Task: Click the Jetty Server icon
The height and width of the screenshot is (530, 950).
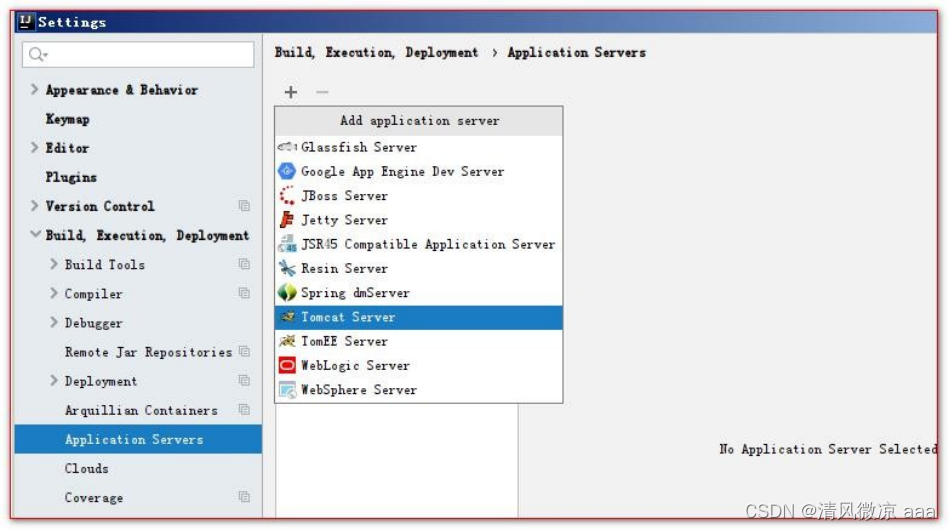Action: point(287,220)
